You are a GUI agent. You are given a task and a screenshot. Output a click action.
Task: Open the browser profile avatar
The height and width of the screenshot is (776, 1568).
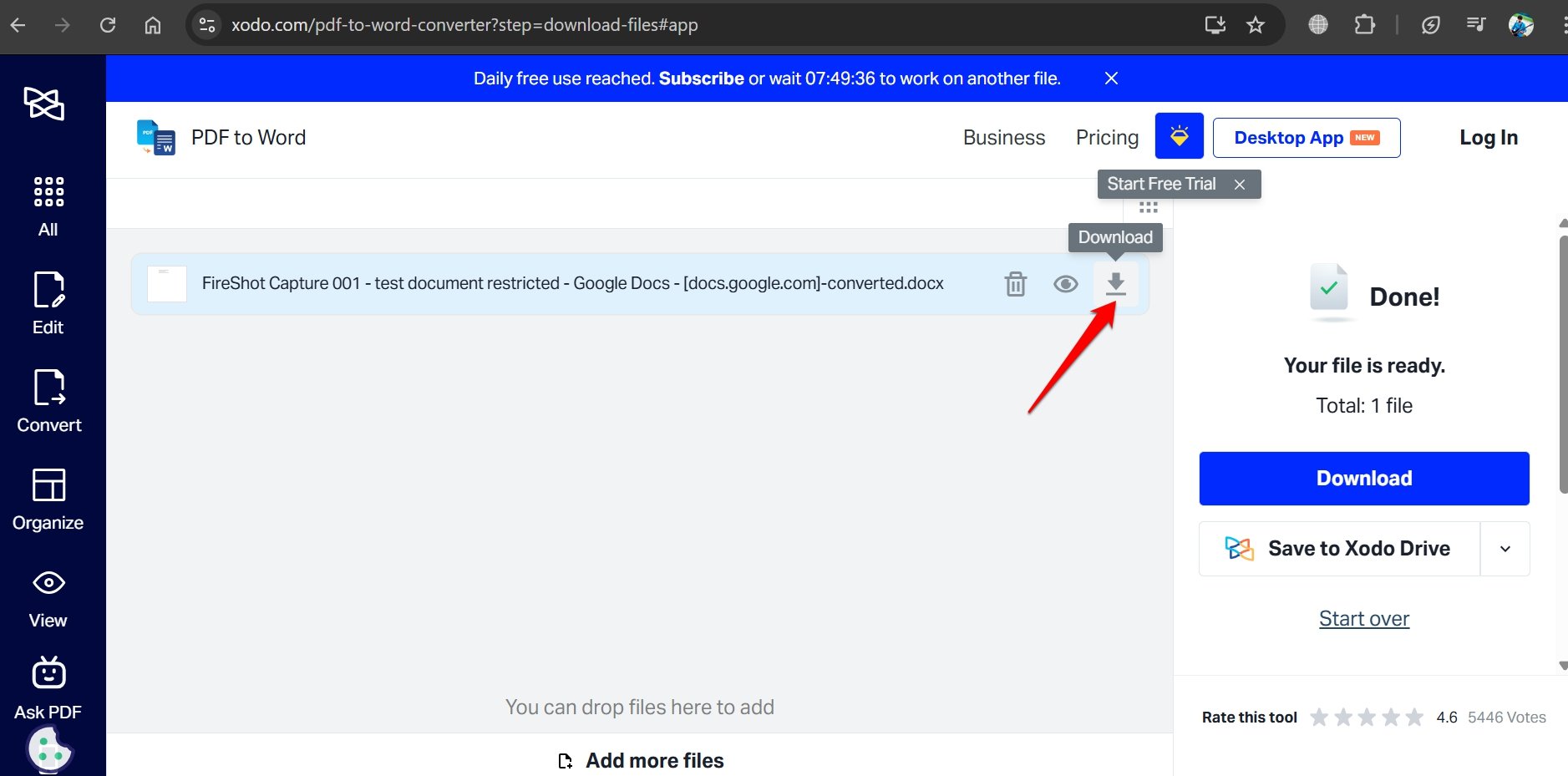(x=1521, y=25)
